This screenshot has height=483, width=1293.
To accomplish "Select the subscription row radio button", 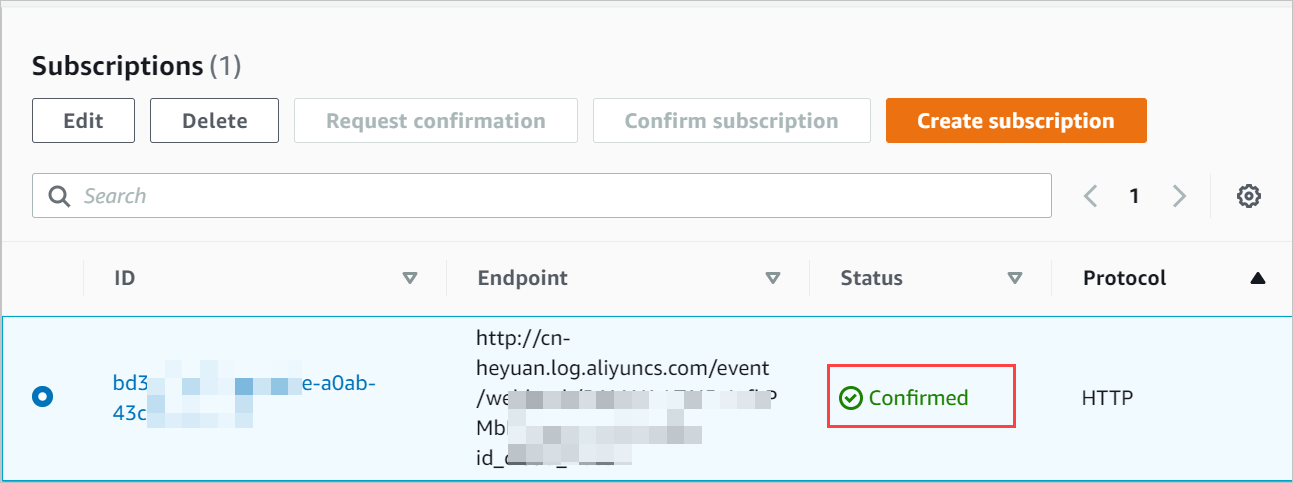I will (x=42, y=397).
